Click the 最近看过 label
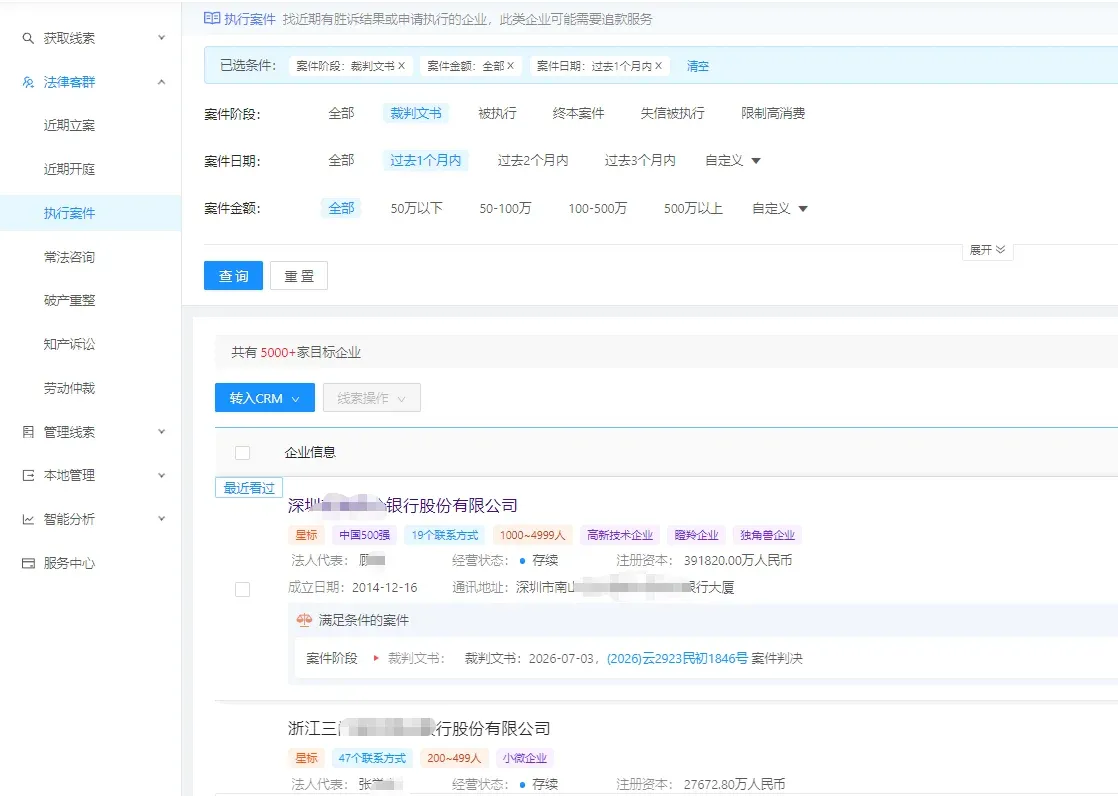Image resolution: width=1118 pixels, height=796 pixels. coord(249,488)
